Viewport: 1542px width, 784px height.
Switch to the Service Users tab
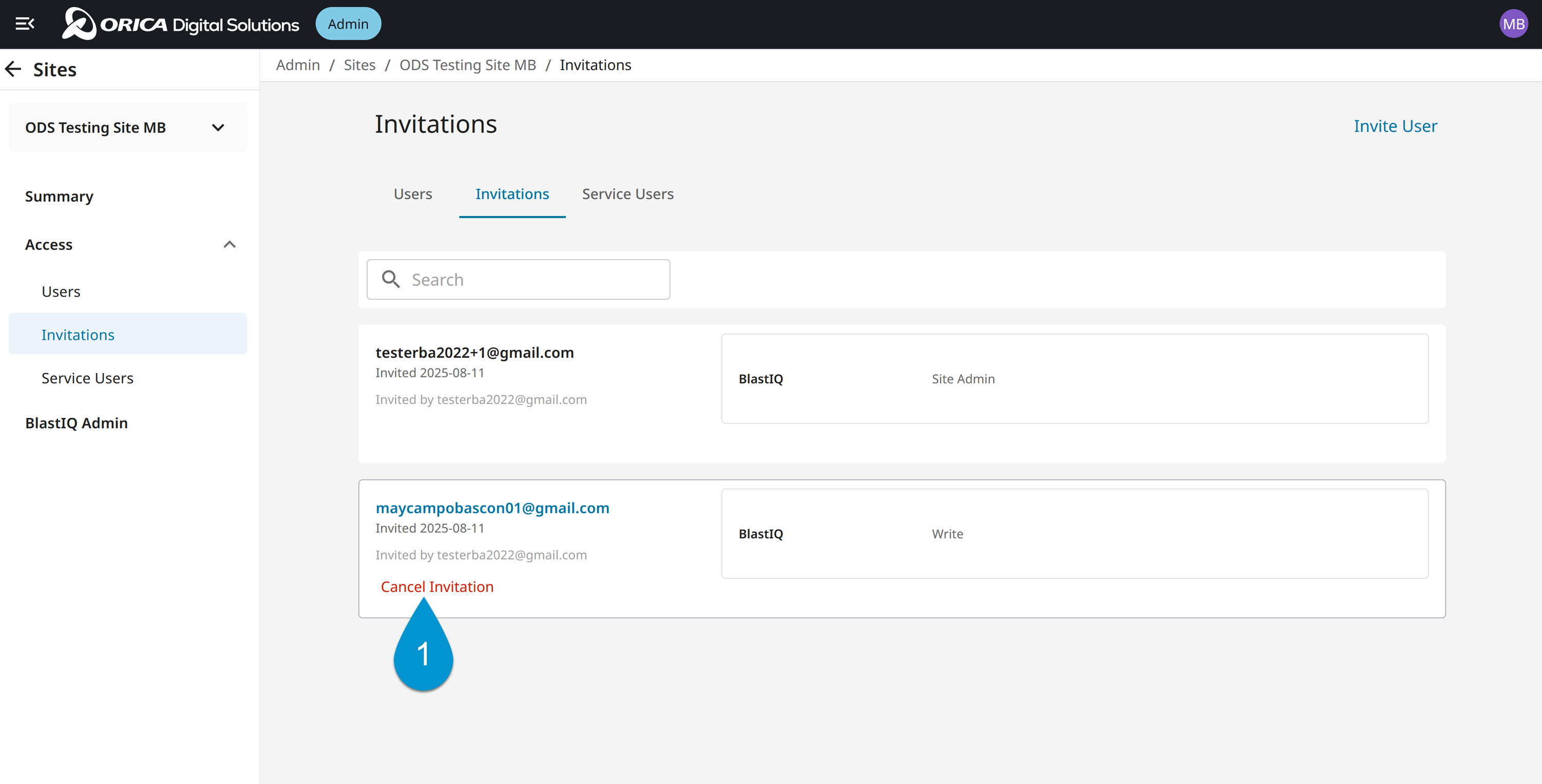coord(627,194)
